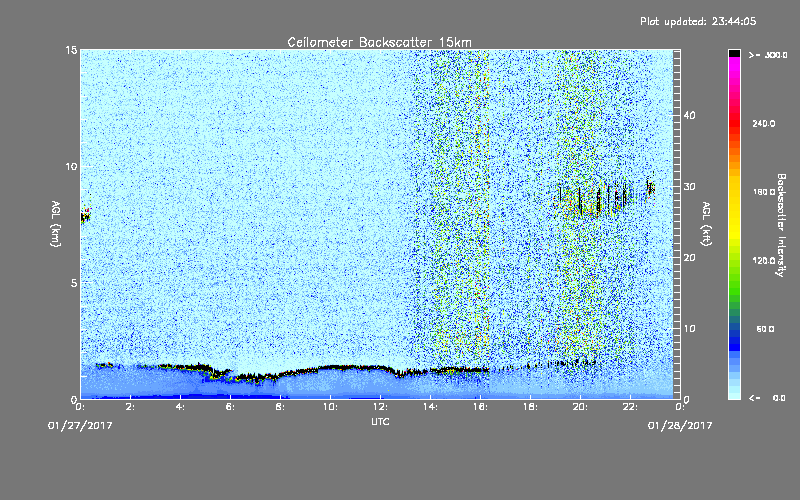This screenshot has height=500, width=800.
Task: Click the '120.0' colorbar value
Action: pos(763,261)
